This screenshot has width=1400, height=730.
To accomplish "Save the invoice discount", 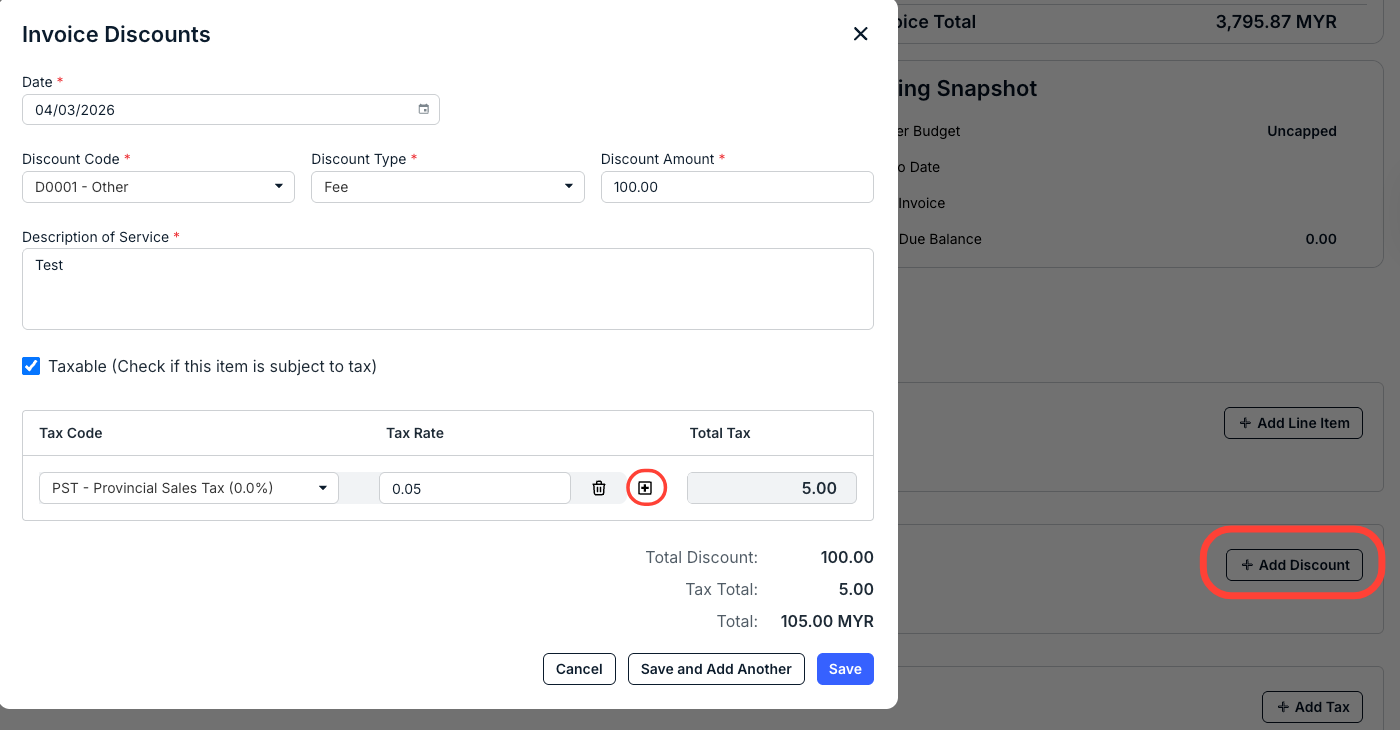I will 845,669.
